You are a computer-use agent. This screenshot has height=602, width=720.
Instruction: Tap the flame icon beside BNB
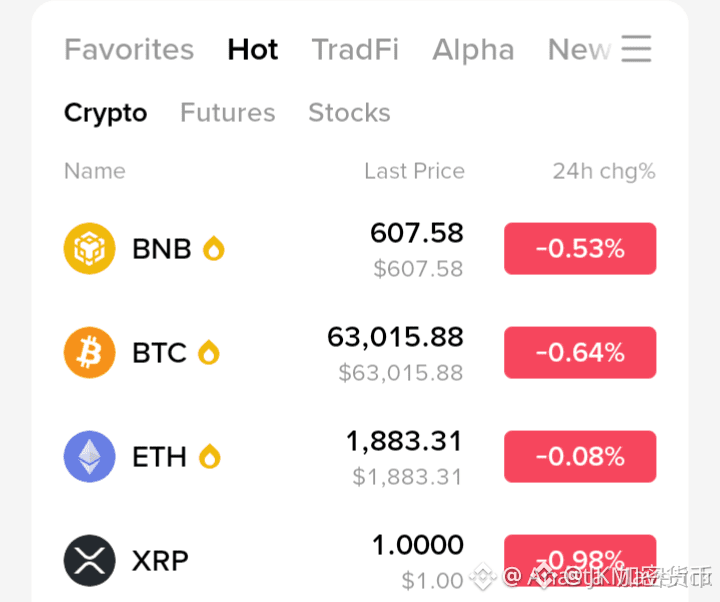(214, 248)
